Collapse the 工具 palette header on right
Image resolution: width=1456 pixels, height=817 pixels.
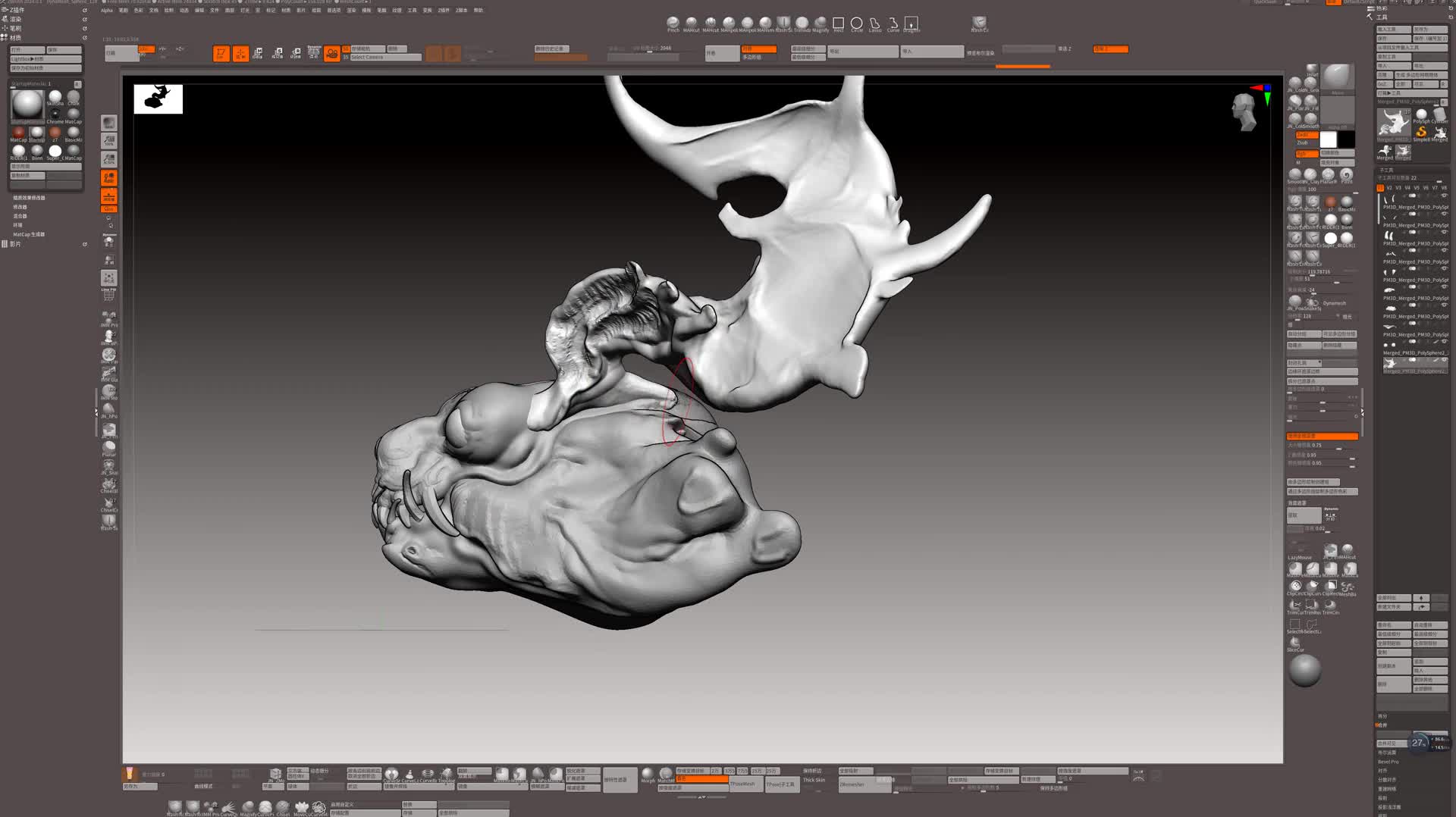(x=1382, y=17)
